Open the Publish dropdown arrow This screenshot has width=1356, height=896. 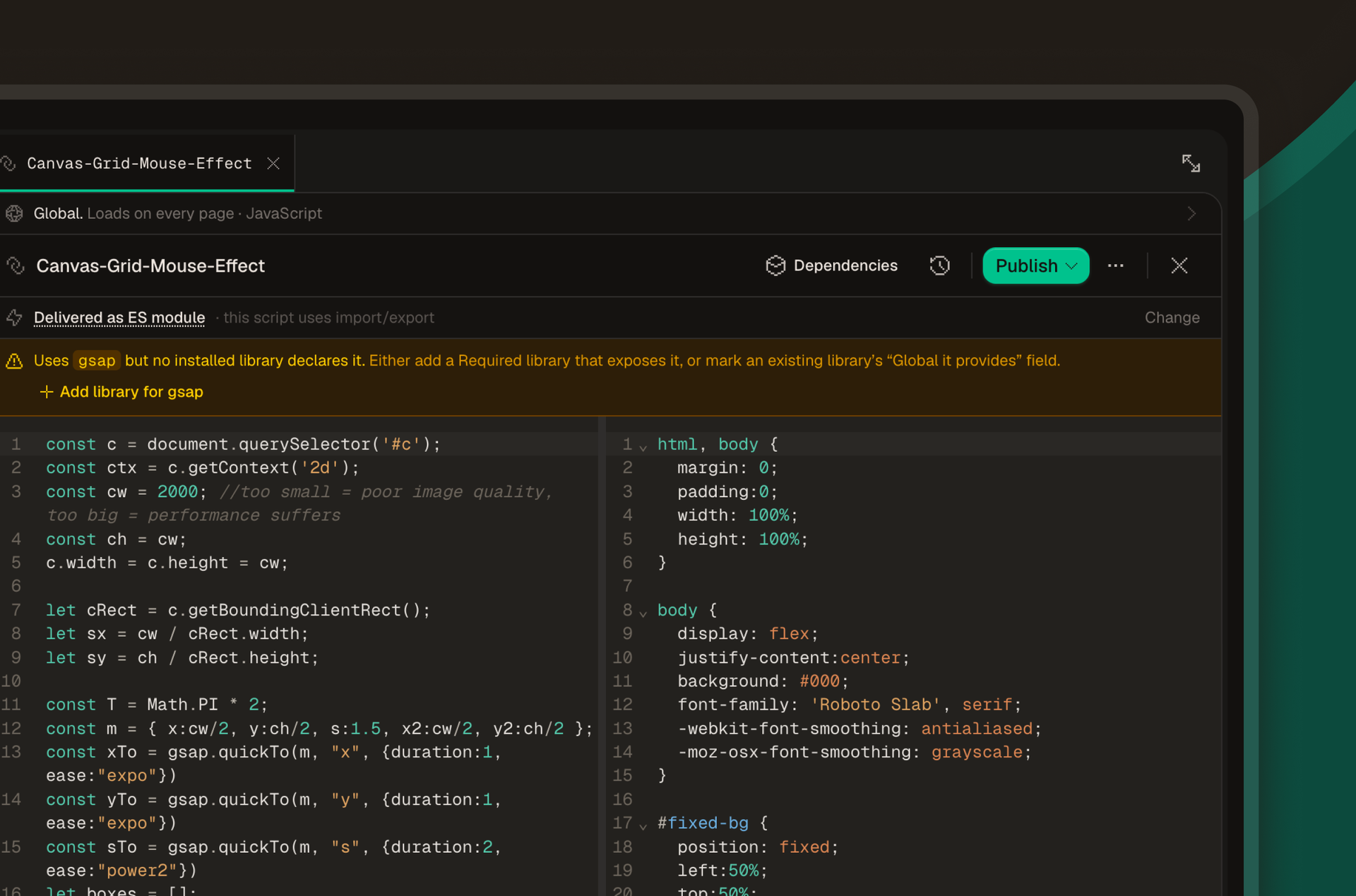coord(1071,266)
